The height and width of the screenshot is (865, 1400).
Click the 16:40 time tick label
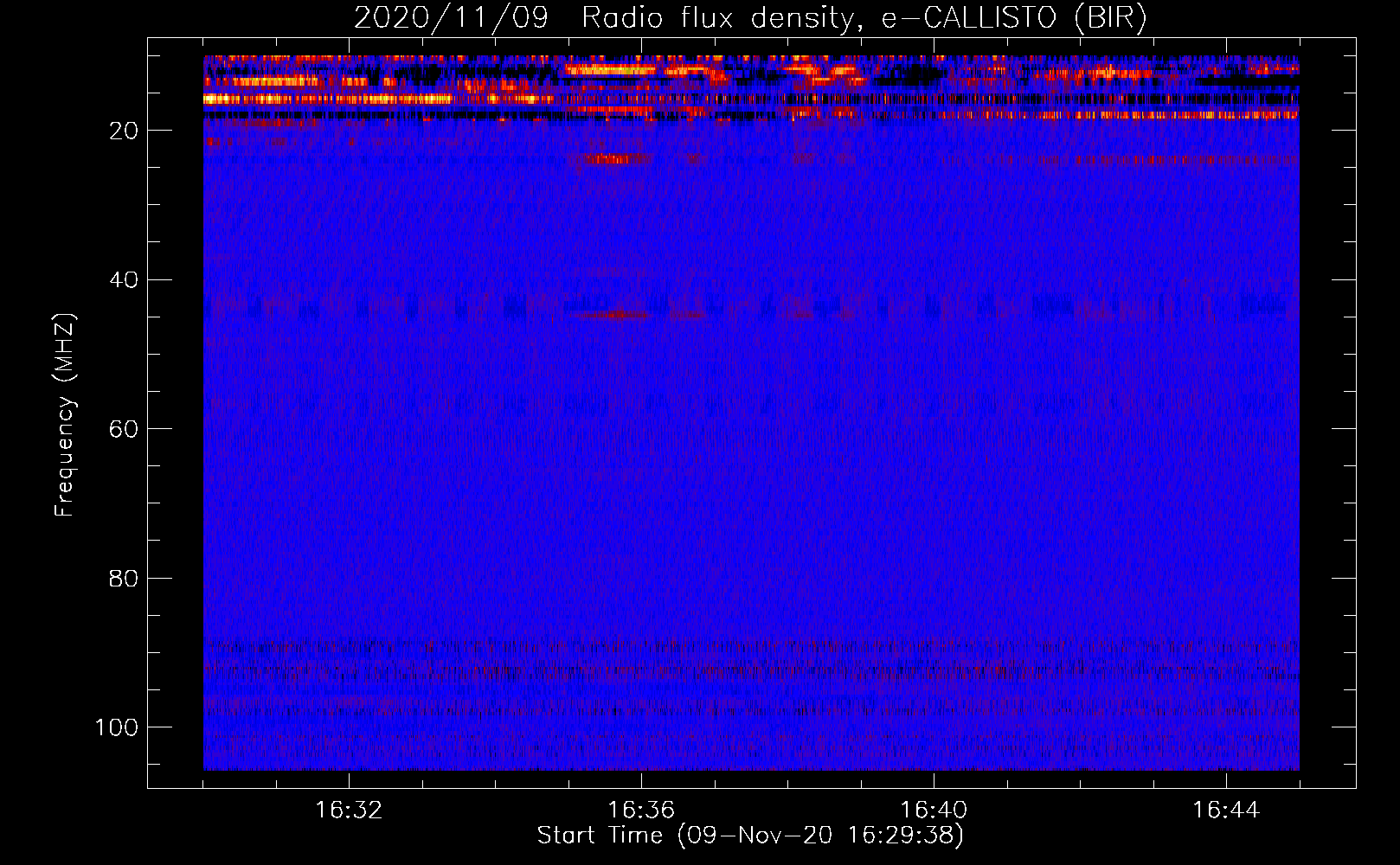coord(934,811)
